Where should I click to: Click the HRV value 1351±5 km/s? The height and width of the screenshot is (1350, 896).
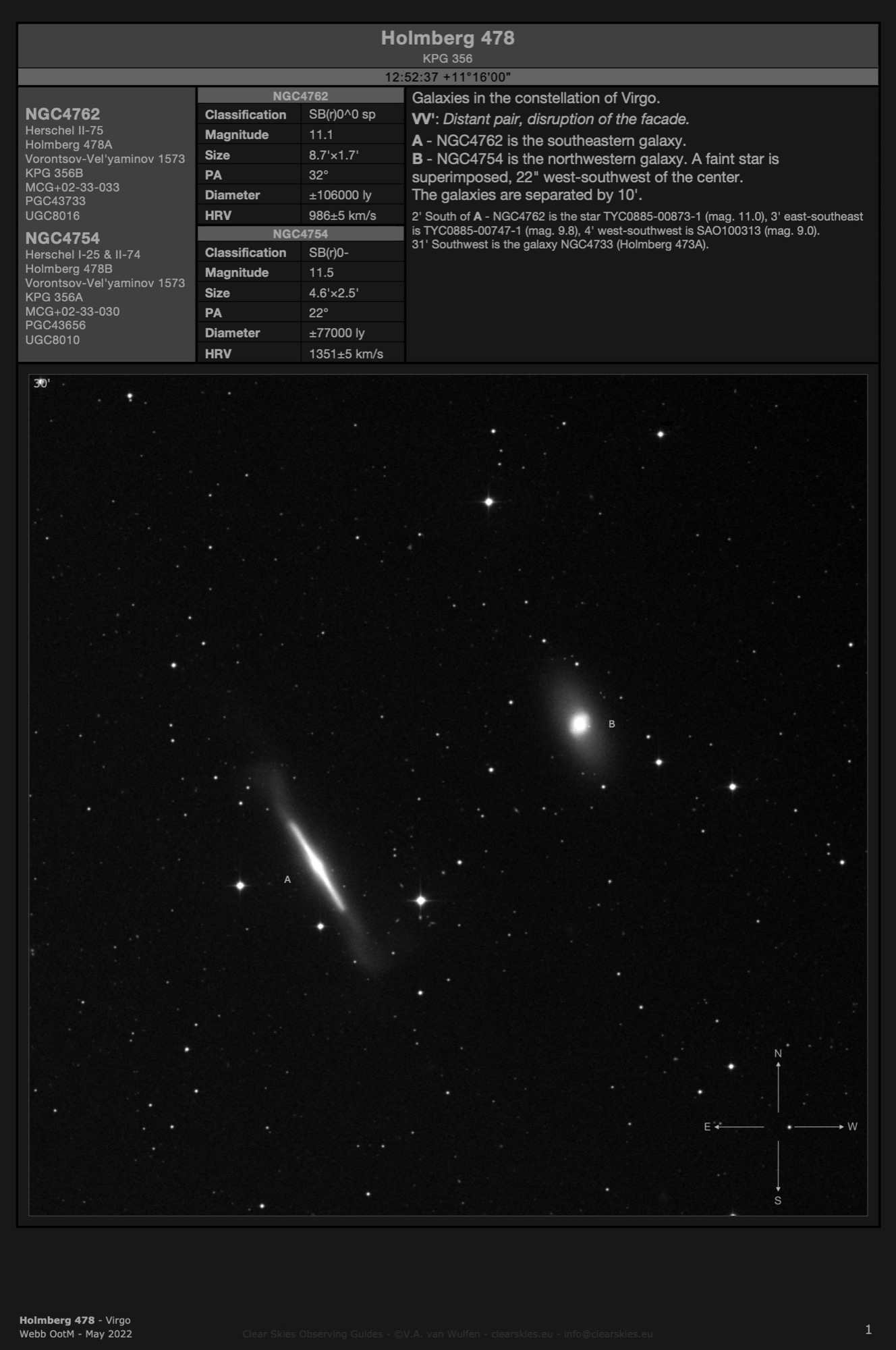tap(346, 353)
